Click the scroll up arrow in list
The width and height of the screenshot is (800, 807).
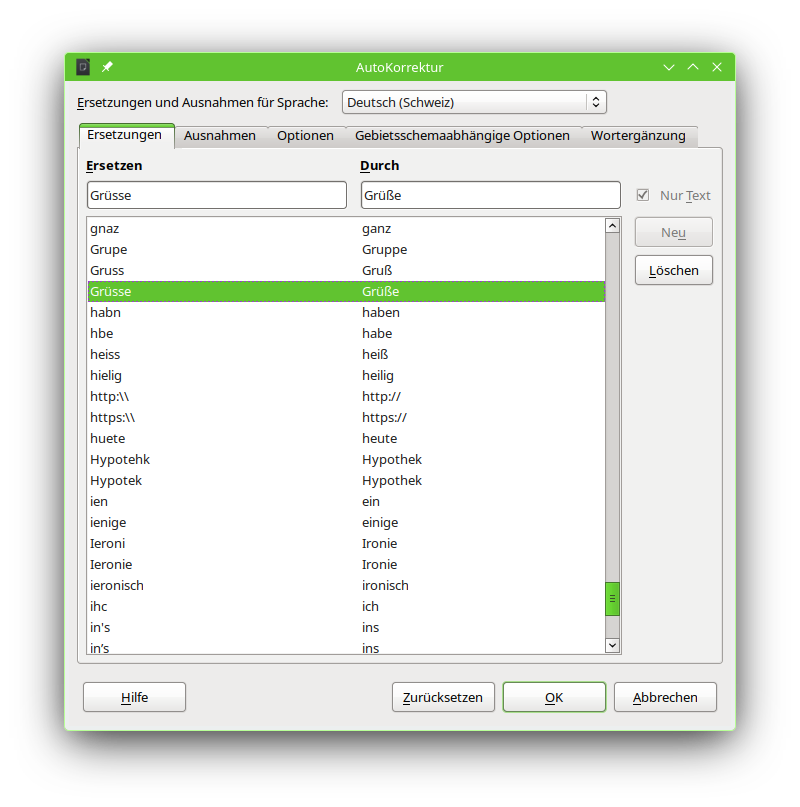pyautogui.click(x=613, y=226)
